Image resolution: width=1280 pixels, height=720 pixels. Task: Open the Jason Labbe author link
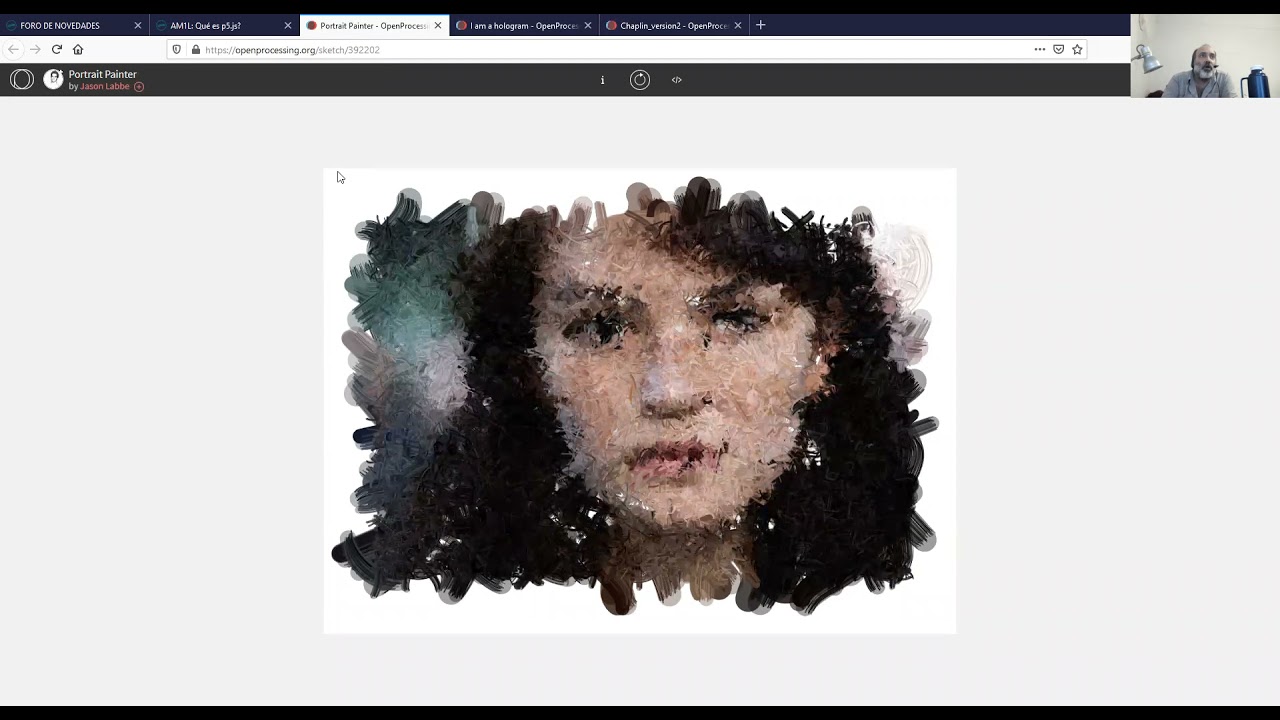click(x=105, y=87)
